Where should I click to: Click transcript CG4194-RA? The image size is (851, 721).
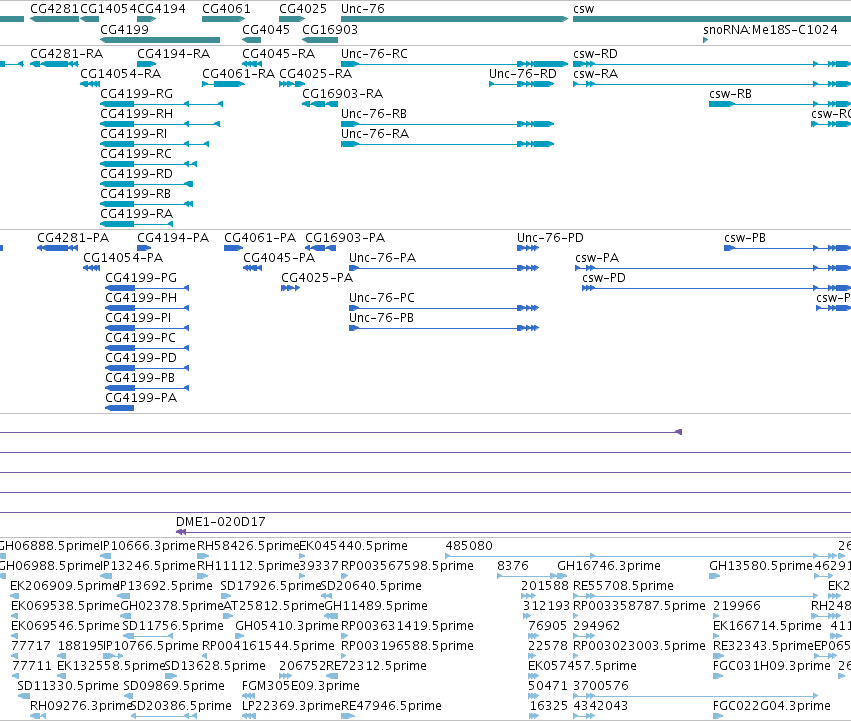tap(174, 54)
